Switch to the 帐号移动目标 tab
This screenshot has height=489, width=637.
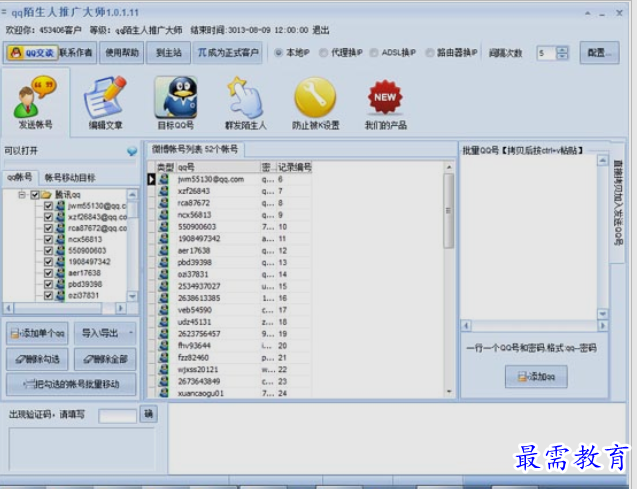click(70, 177)
